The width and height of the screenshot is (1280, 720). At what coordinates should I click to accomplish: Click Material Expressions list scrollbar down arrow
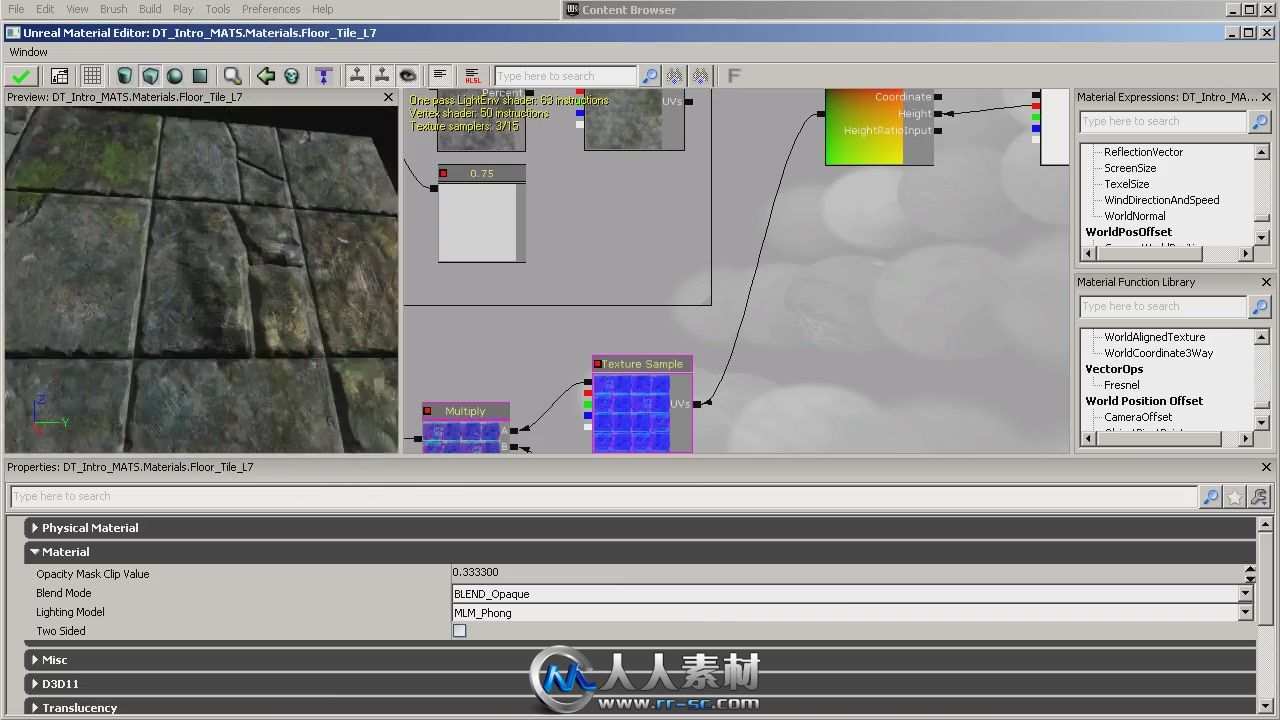tap(1262, 238)
